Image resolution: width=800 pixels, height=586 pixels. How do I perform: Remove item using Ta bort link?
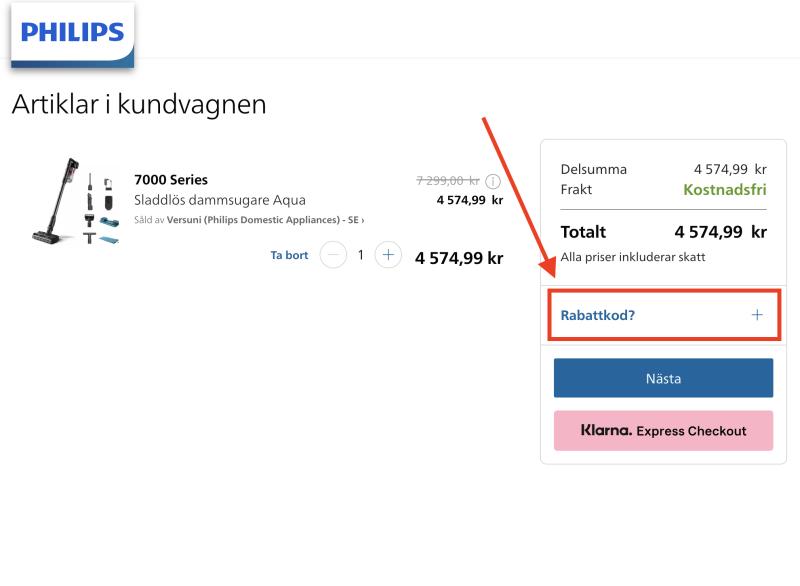coord(289,255)
